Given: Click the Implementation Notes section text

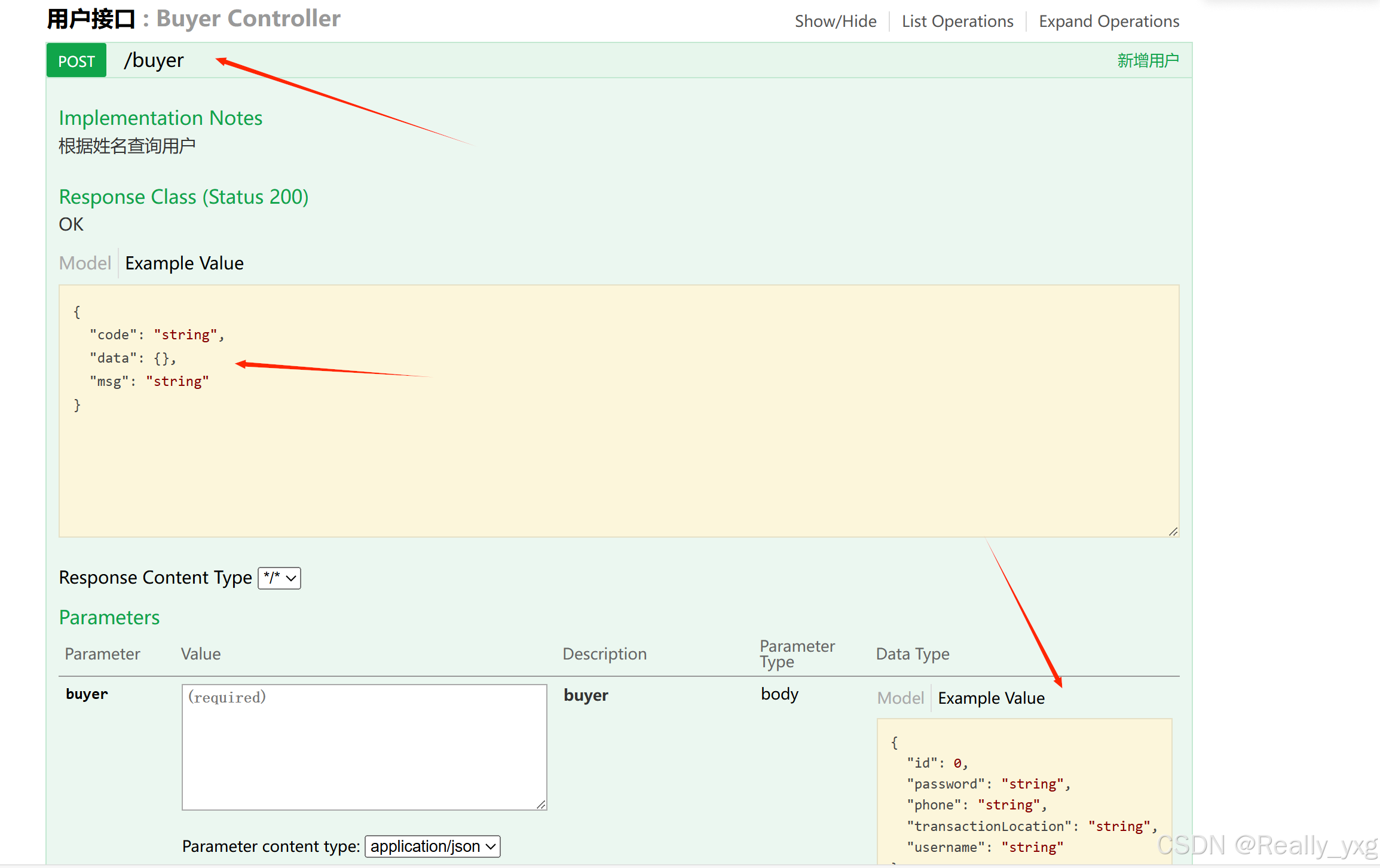Looking at the screenshot, I should [160, 118].
